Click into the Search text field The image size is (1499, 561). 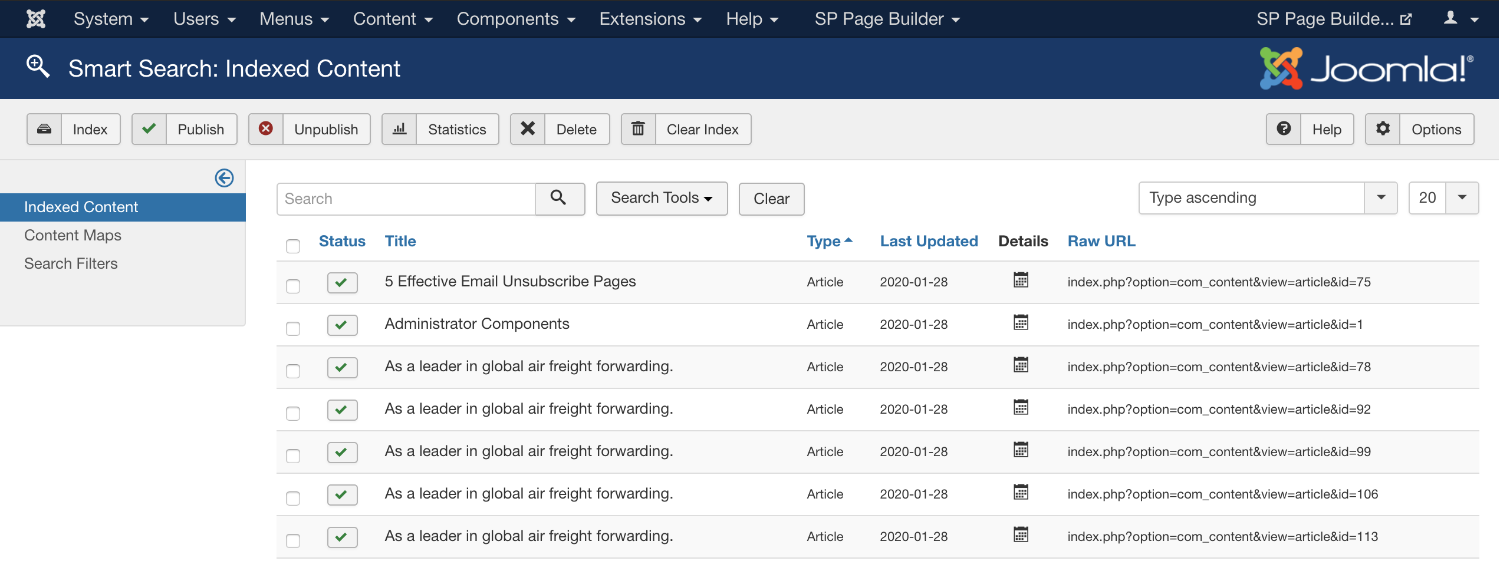click(406, 198)
